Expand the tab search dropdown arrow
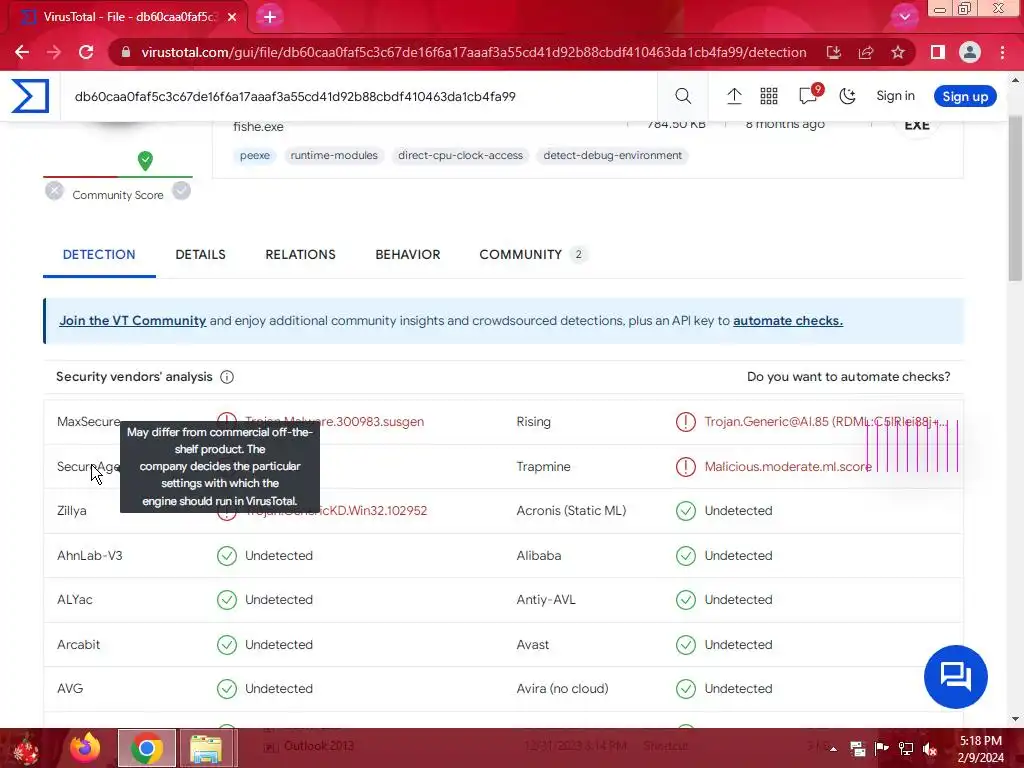 coord(904,17)
